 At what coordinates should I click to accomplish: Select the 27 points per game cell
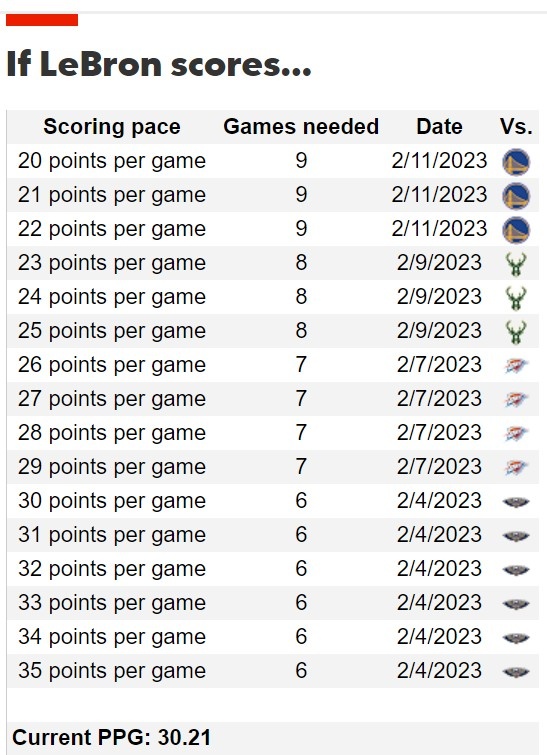click(112, 399)
